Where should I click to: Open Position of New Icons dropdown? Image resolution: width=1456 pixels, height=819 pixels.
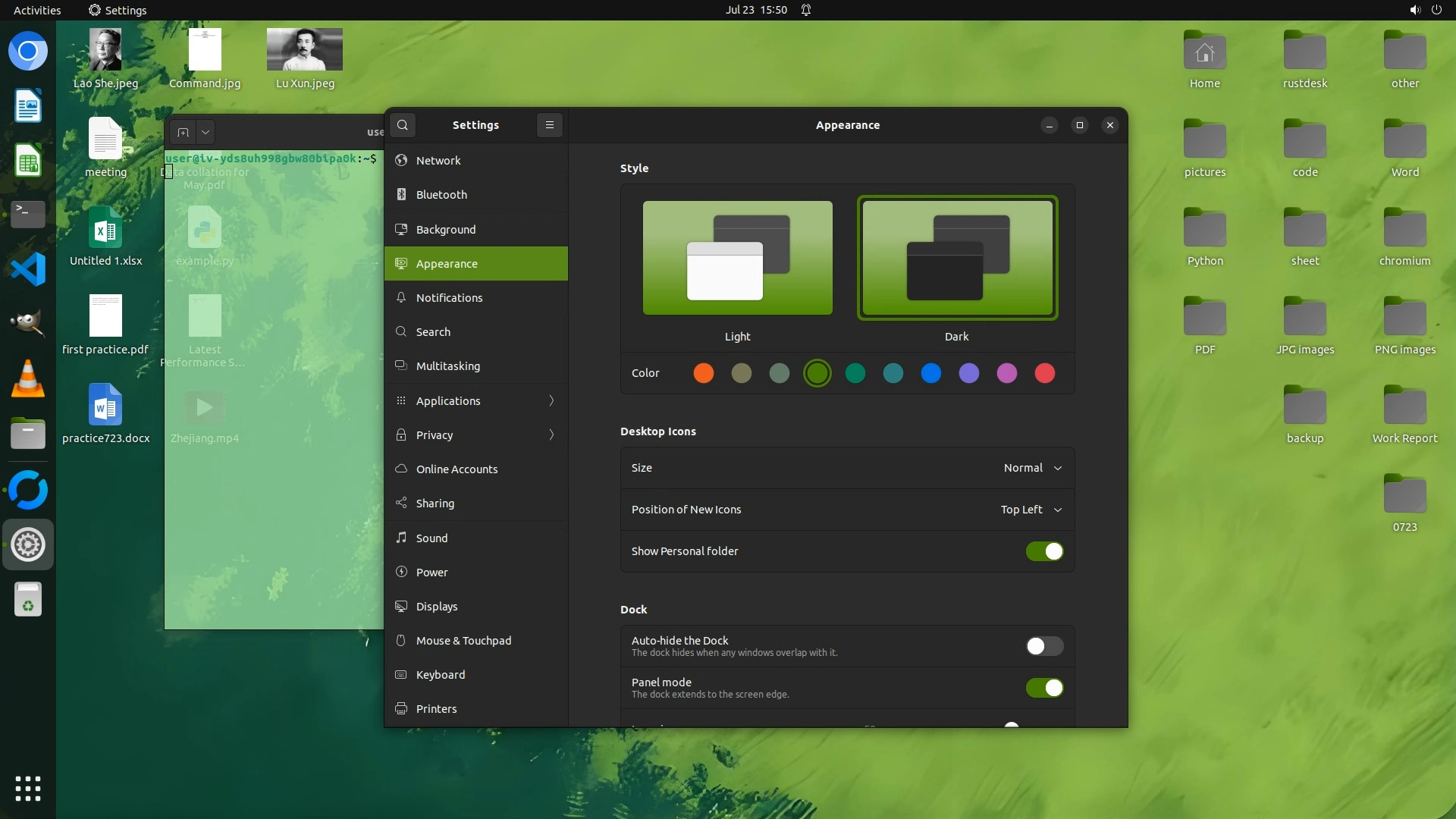(1031, 510)
